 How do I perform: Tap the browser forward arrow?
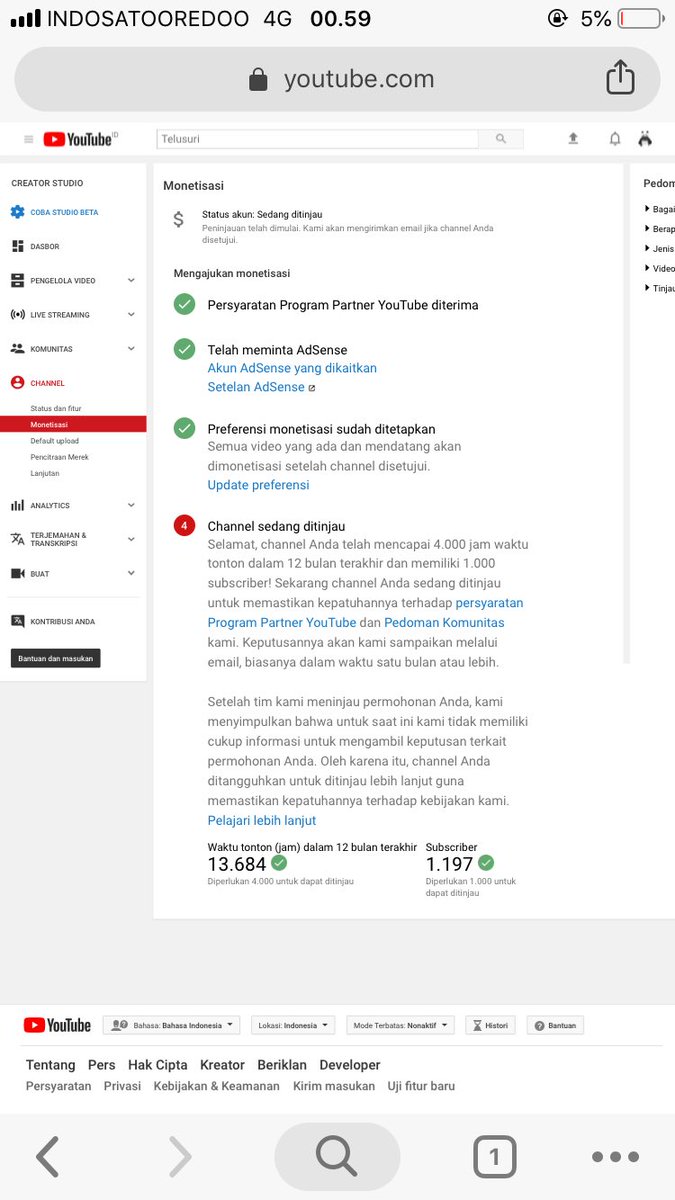pyautogui.click(x=180, y=1157)
